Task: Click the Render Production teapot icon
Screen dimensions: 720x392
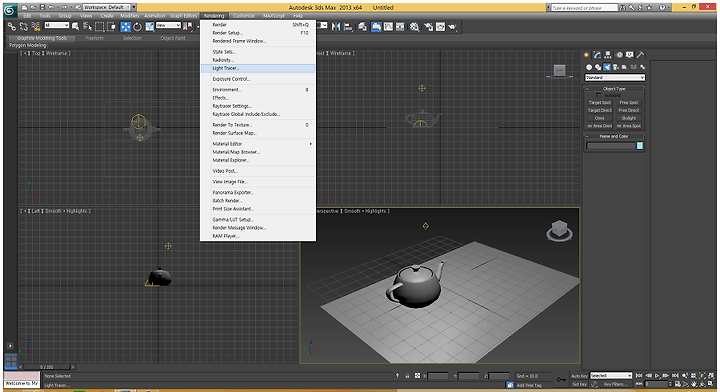Action: point(453,27)
